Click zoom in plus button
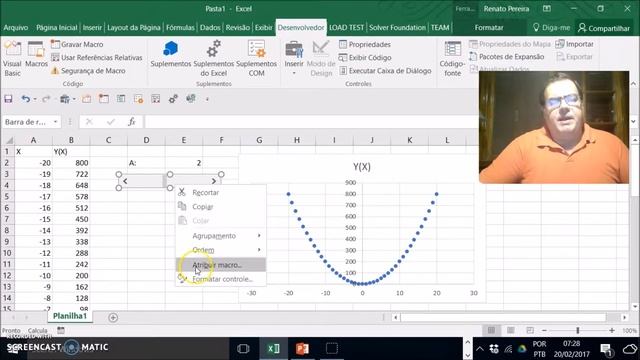 click(611, 330)
